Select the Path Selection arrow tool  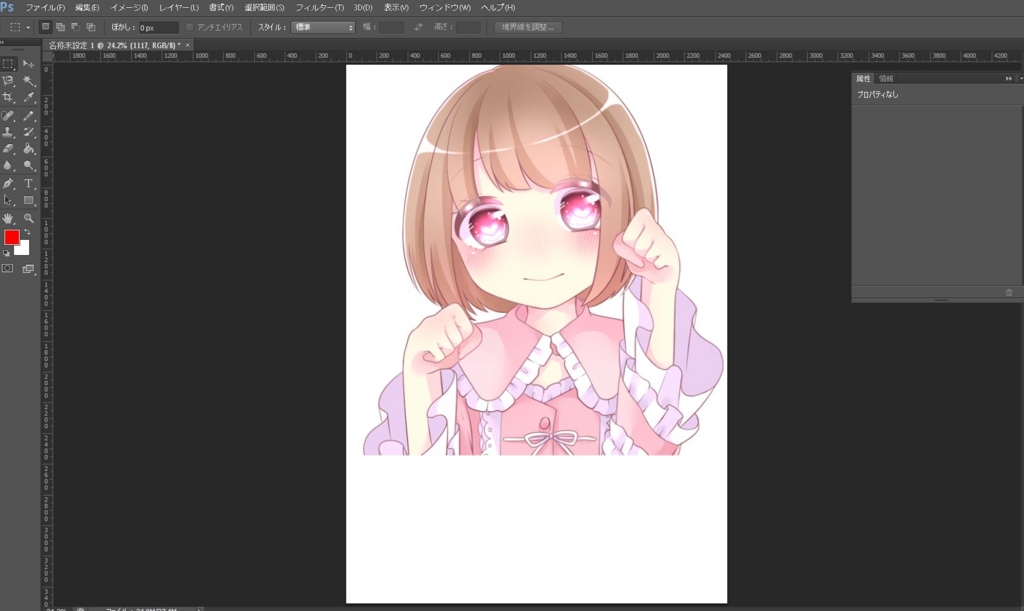point(8,200)
